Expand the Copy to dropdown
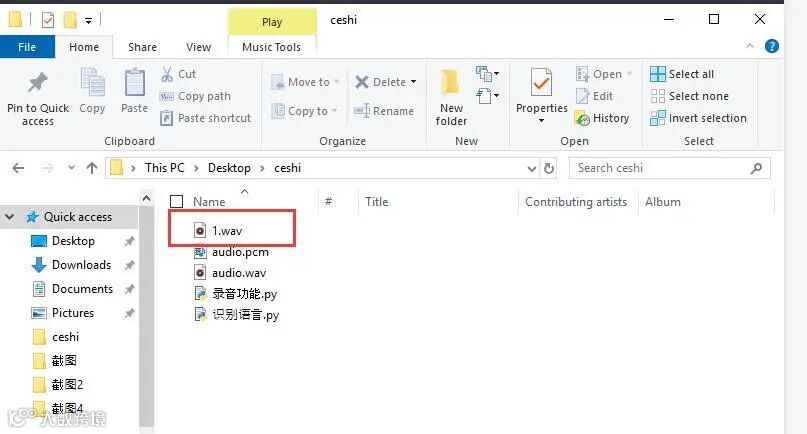807x434 pixels. tap(334, 111)
